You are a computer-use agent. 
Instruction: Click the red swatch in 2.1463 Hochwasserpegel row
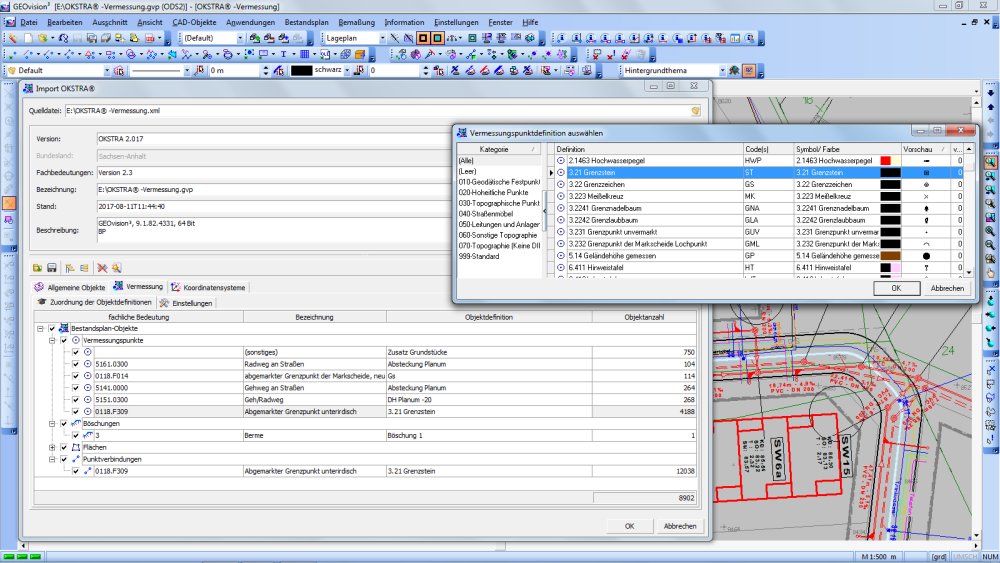coord(885,161)
